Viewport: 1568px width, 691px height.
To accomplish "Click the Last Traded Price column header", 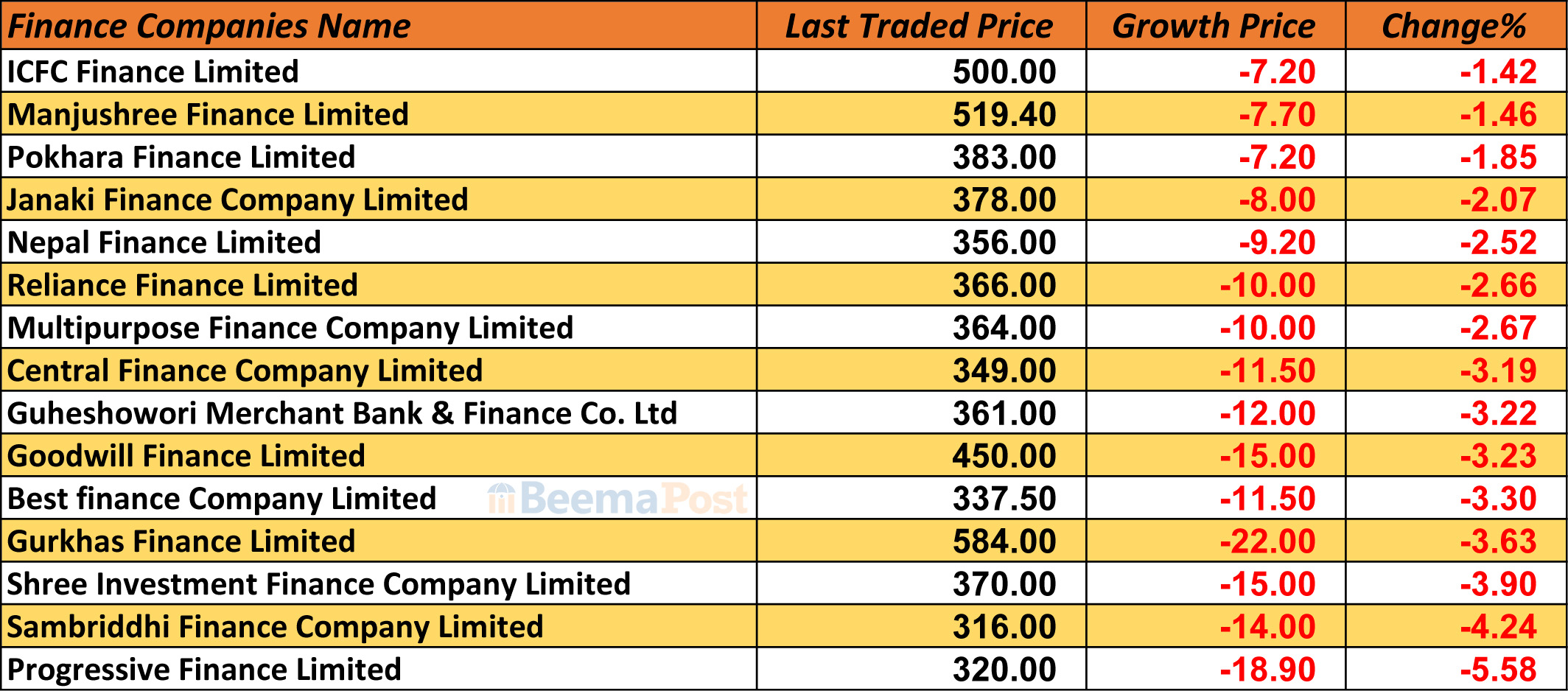I will click(920, 27).
